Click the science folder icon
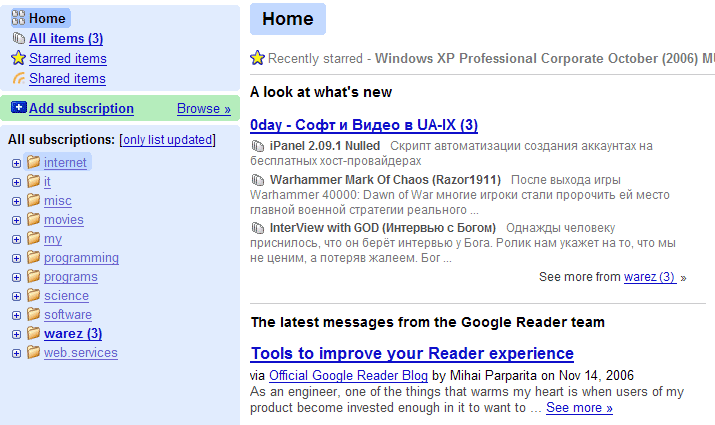 coord(33,295)
